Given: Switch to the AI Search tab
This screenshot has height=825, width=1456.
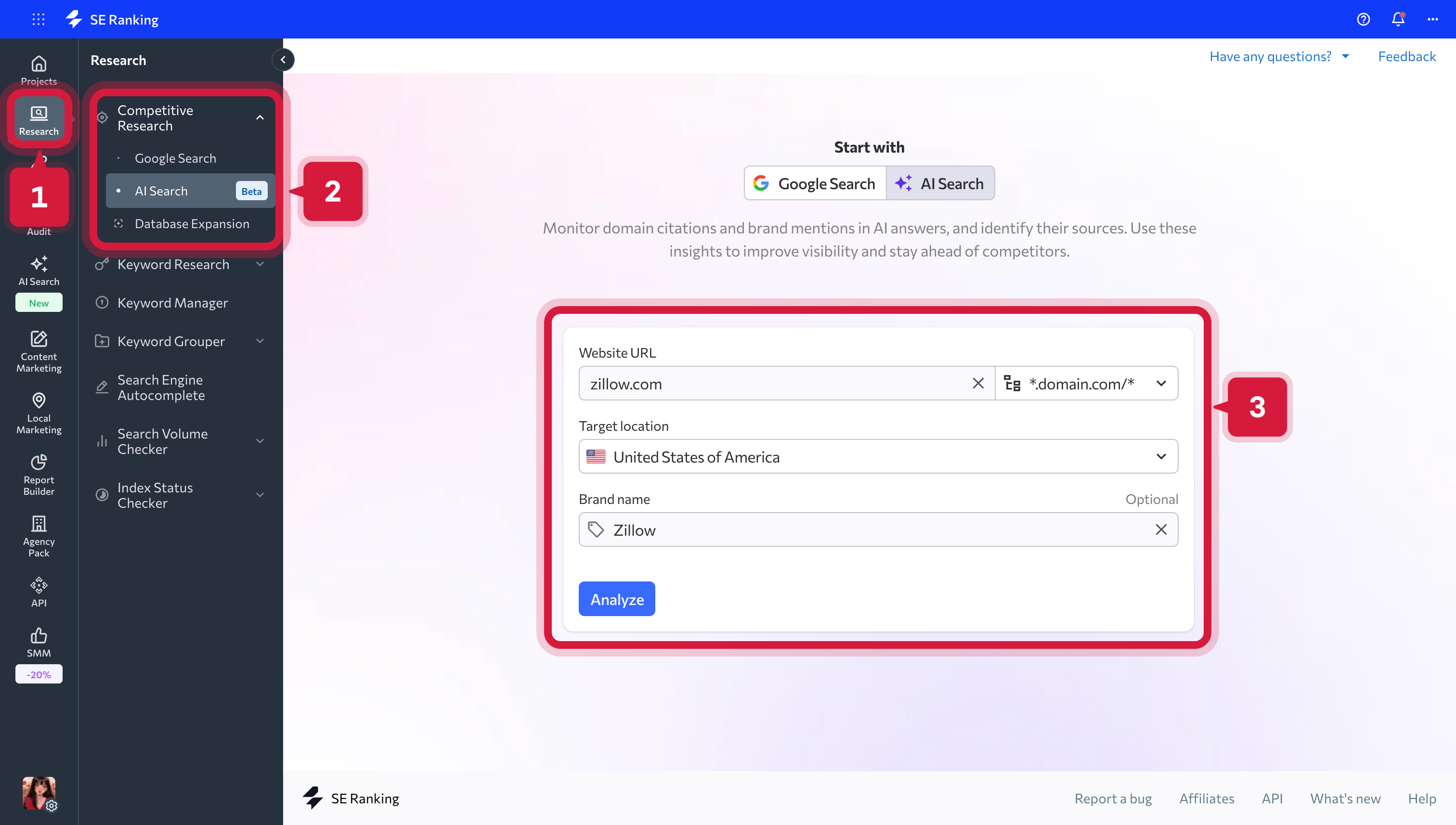Looking at the screenshot, I should 940,183.
